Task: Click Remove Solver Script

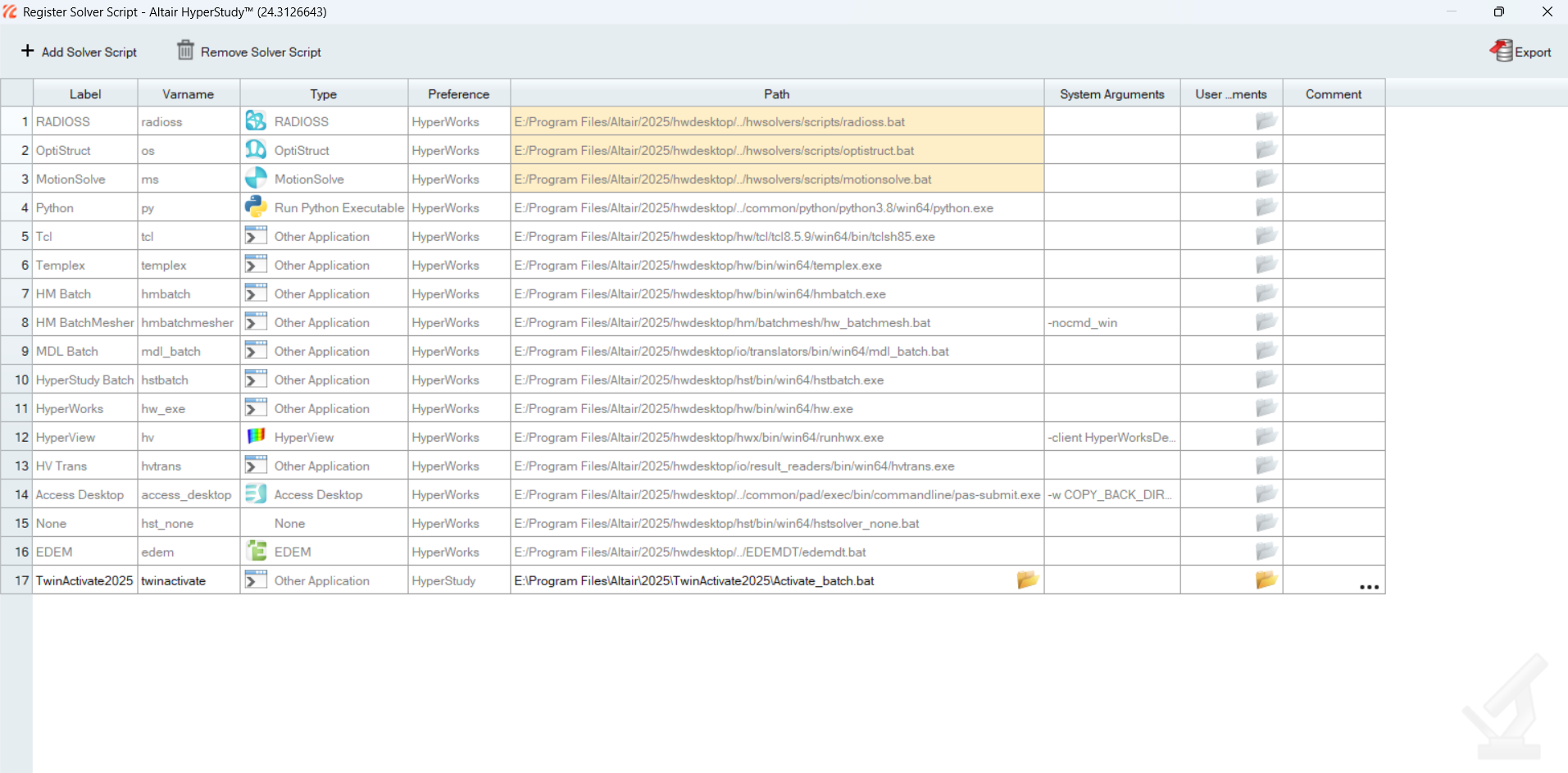Action: tap(248, 51)
